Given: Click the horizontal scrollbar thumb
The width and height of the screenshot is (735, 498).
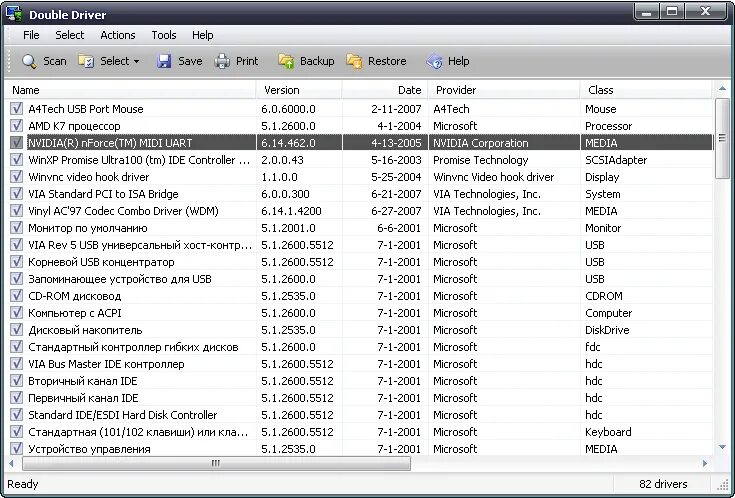Looking at the screenshot, I should 216,463.
